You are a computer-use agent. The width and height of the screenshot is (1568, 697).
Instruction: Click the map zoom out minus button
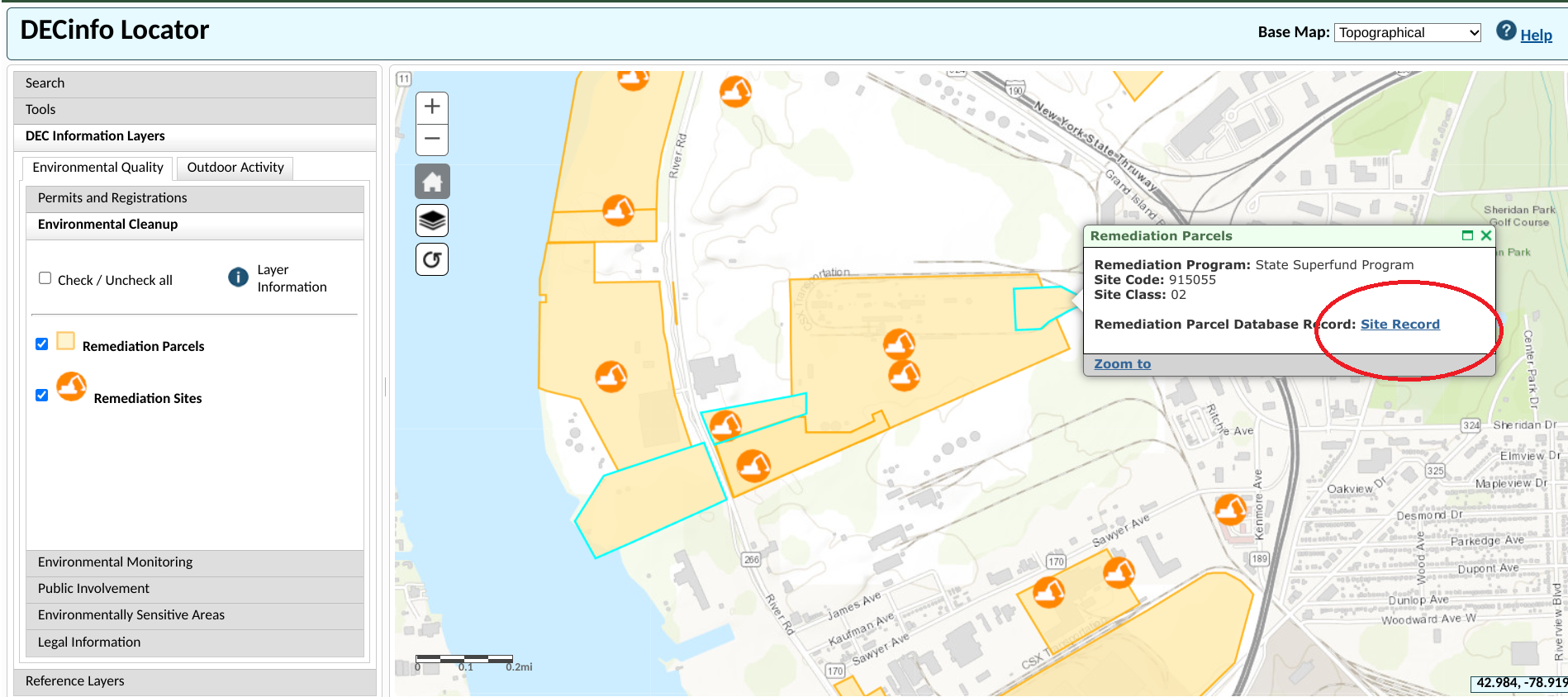[432, 139]
